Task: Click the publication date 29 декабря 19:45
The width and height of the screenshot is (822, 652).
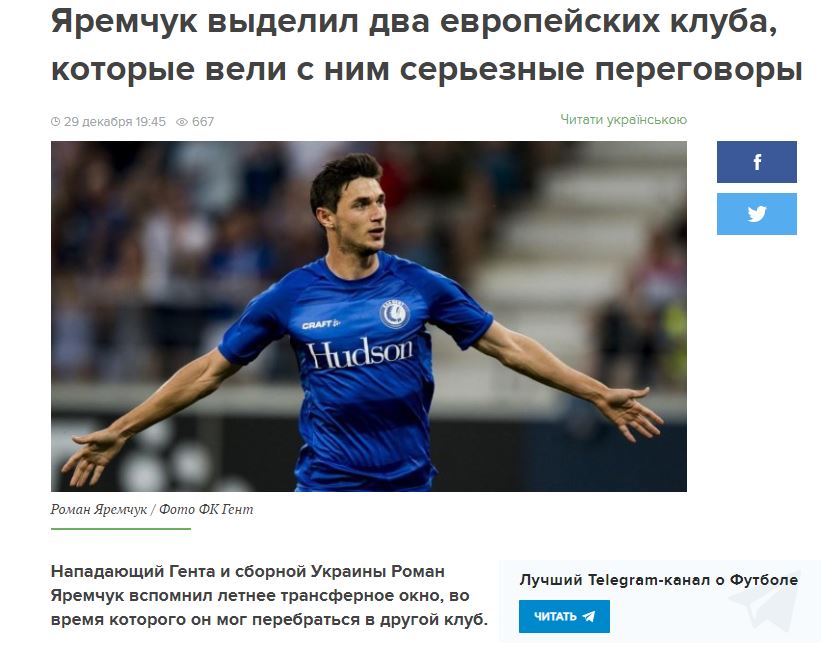Action: tap(114, 122)
